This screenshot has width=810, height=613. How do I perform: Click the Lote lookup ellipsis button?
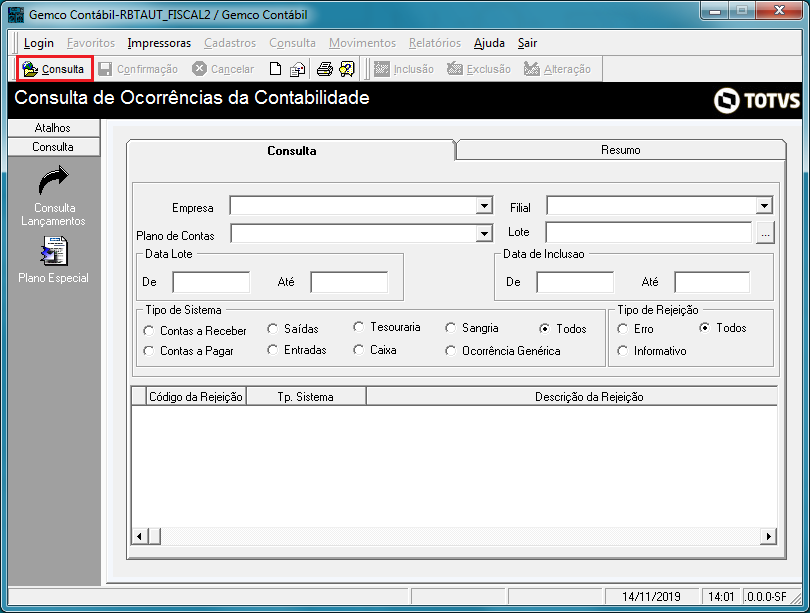coord(765,233)
